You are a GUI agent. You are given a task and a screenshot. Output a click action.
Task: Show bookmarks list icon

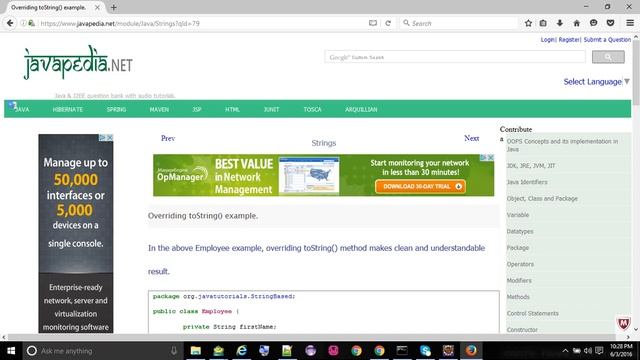point(543,23)
